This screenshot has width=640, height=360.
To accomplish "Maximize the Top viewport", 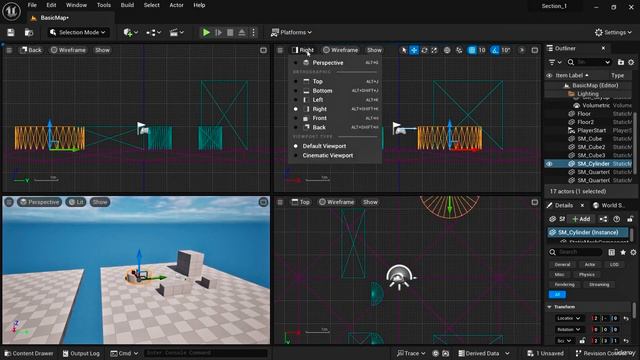I will tap(535, 202).
